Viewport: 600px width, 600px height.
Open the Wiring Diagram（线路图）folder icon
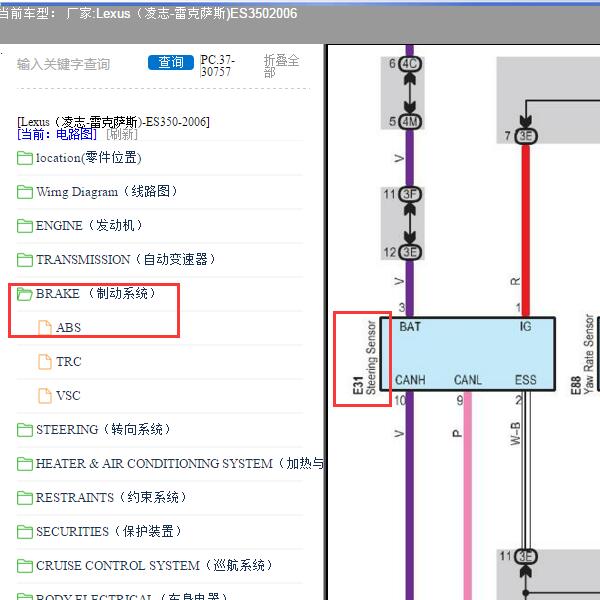pyautogui.click(x=25, y=192)
